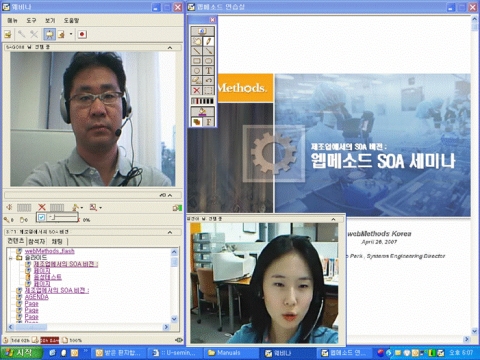Viewport: 480px width, 360px height.
Task: Collapse the 슬라이드 folder node
Action: click(10, 258)
